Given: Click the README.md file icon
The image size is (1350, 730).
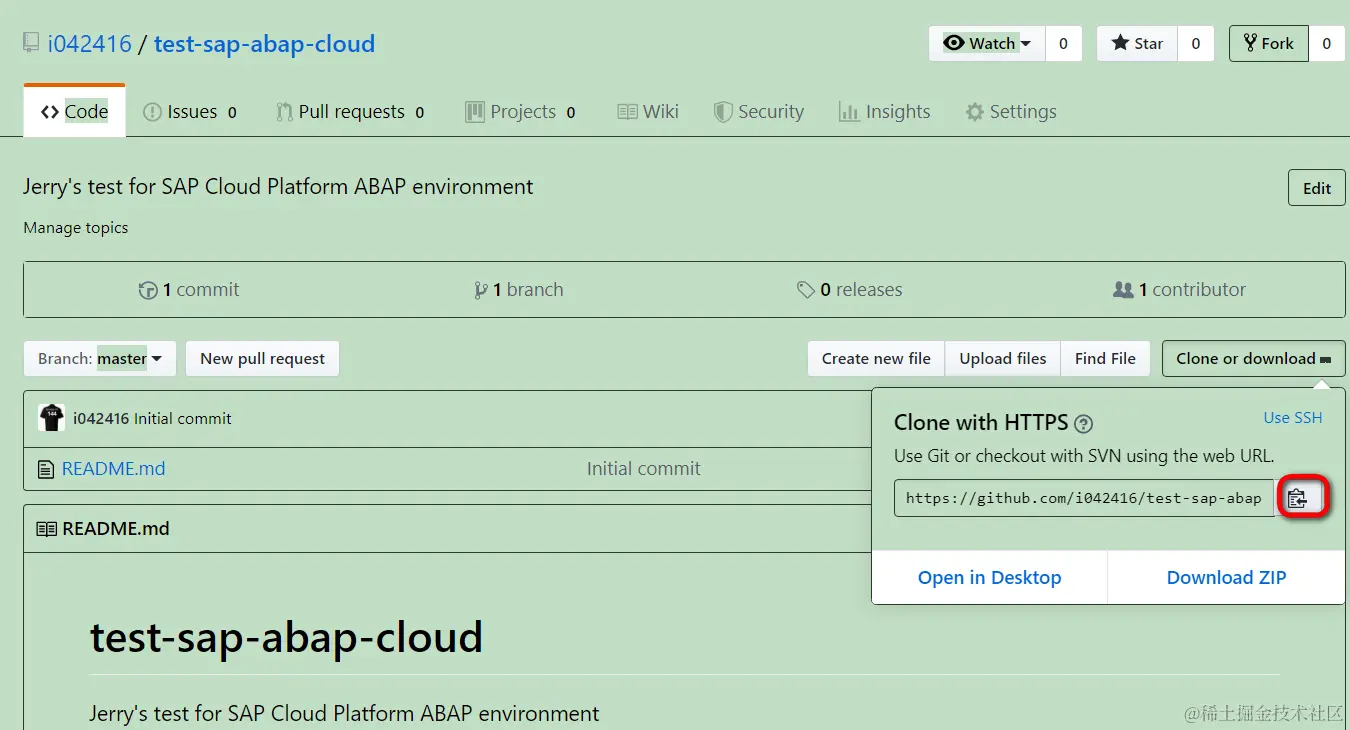Looking at the screenshot, I should click(x=44, y=469).
